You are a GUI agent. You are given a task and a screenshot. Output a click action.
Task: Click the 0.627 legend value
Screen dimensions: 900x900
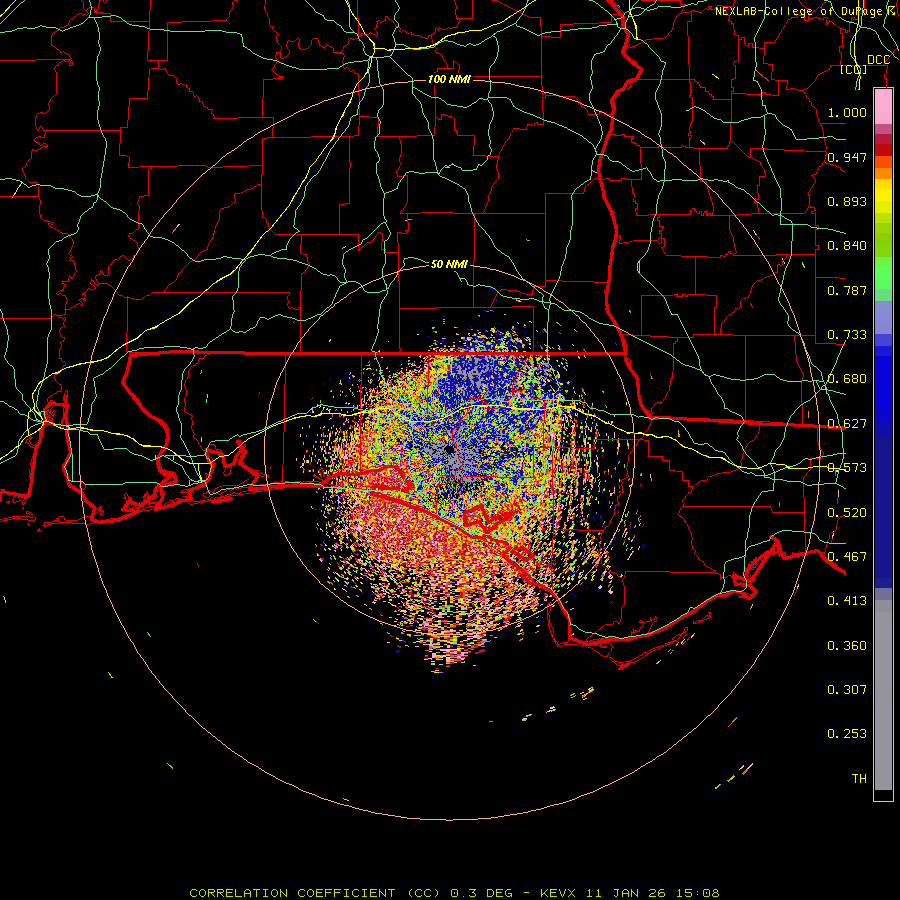pos(847,424)
